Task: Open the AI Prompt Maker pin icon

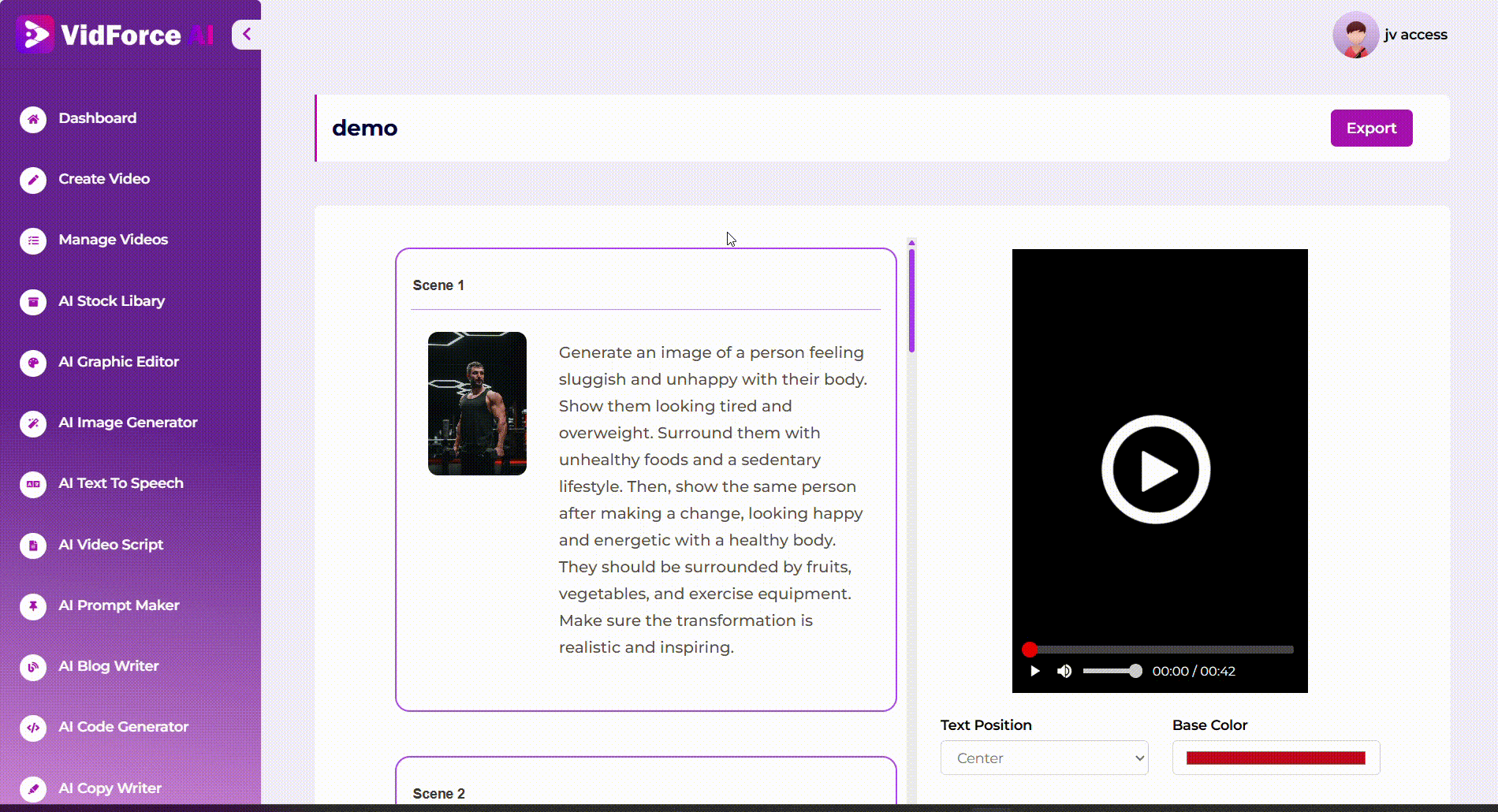Action: click(x=33, y=606)
